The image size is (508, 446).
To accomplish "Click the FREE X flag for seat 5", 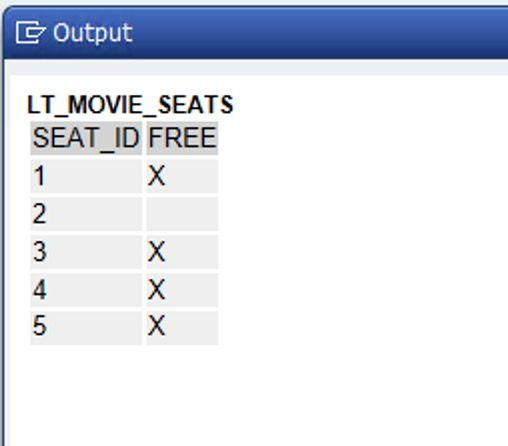I will (182, 328).
